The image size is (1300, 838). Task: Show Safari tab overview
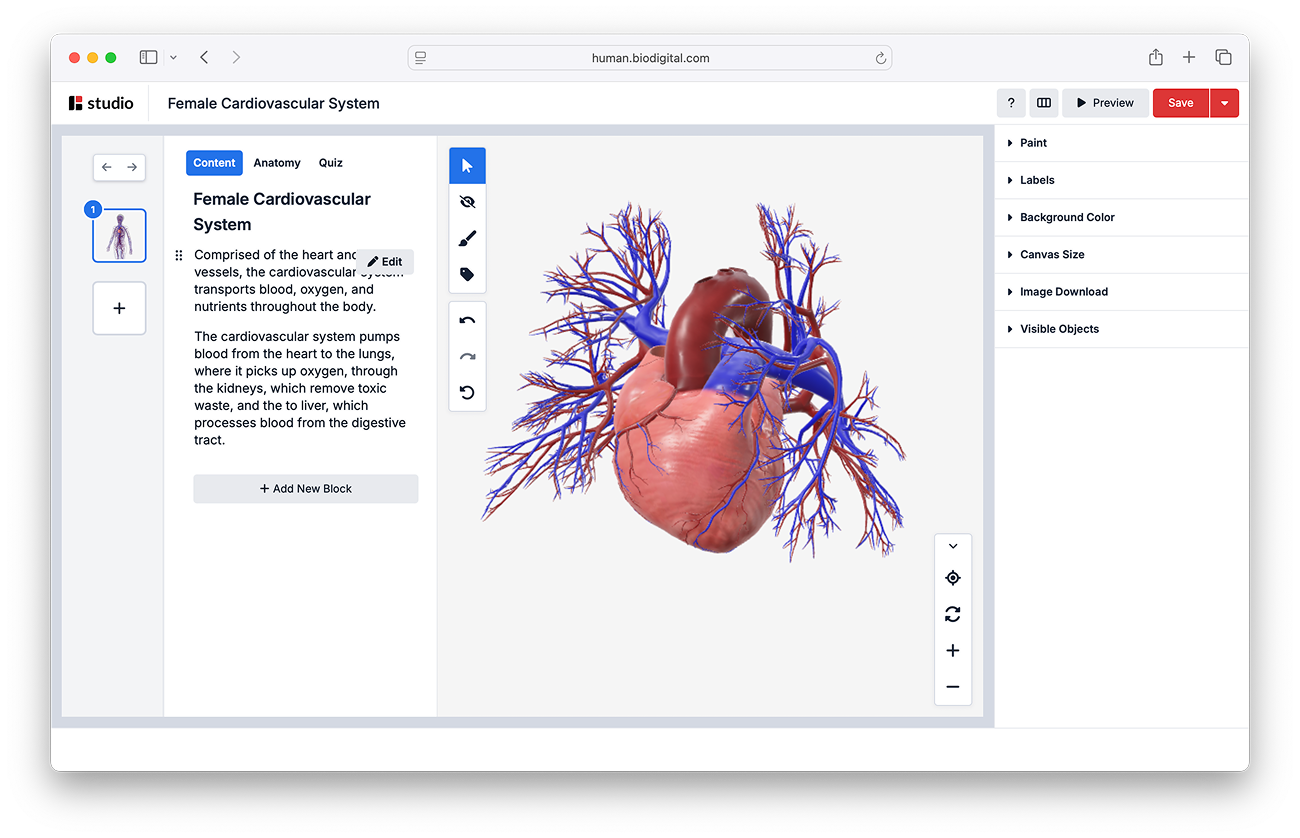pyautogui.click(x=1223, y=58)
